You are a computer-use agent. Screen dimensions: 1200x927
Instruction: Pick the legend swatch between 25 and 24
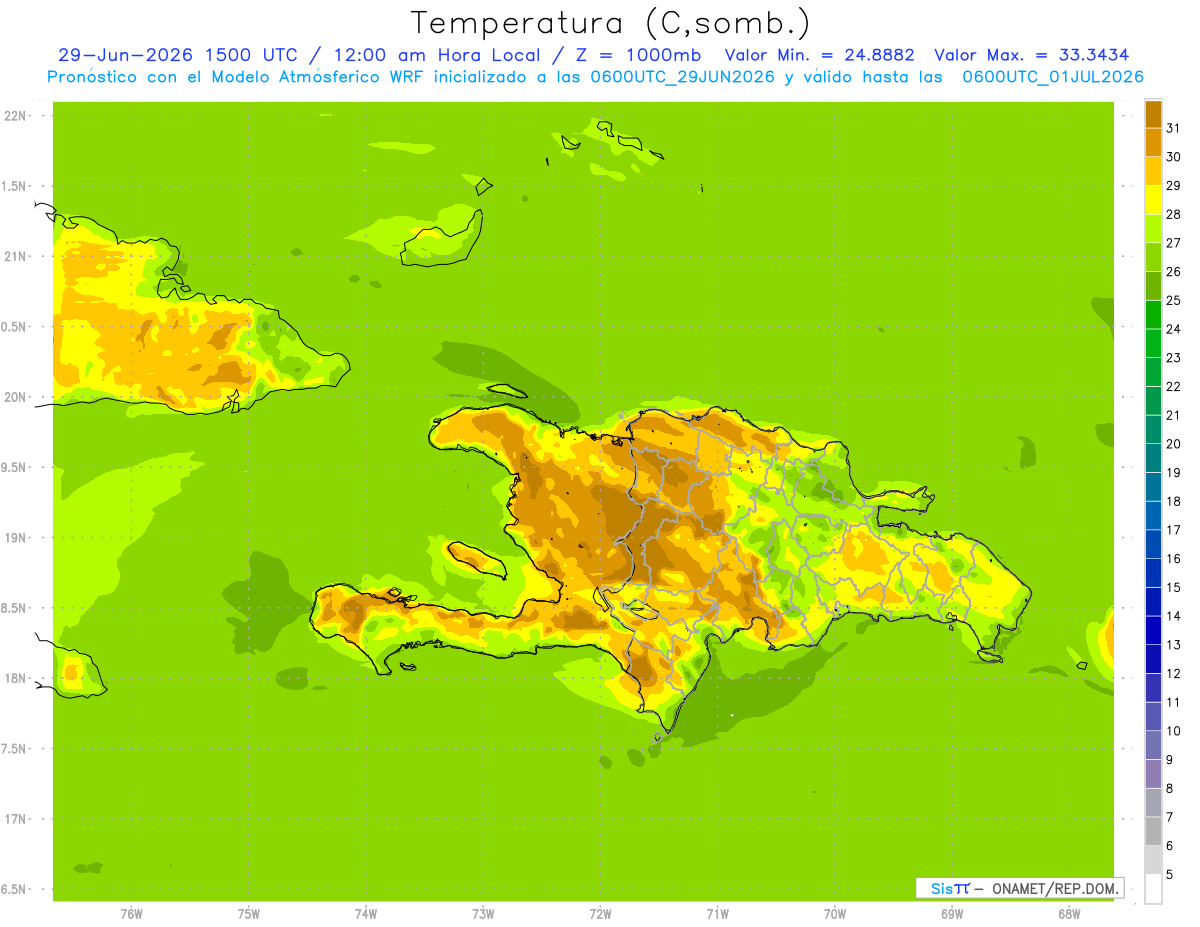pyautogui.click(x=1153, y=315)
